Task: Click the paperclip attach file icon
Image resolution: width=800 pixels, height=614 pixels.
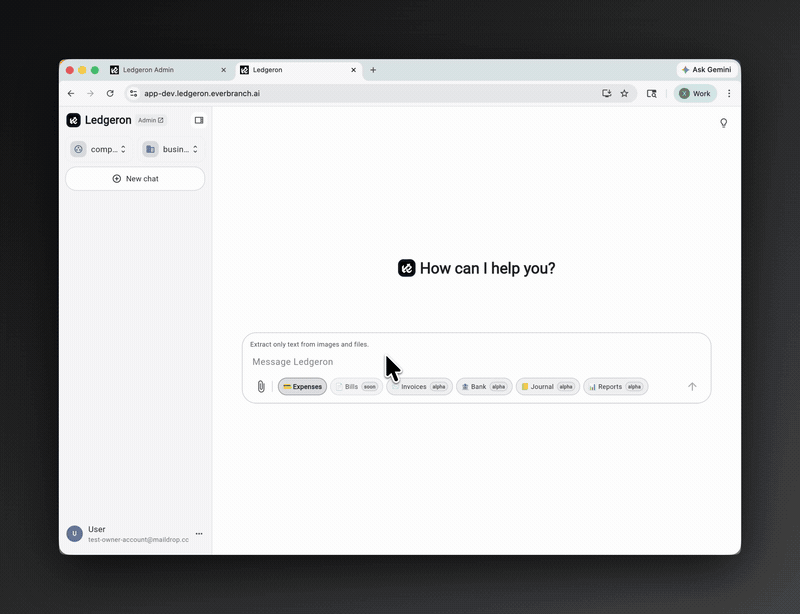Action: coord(261,387)
